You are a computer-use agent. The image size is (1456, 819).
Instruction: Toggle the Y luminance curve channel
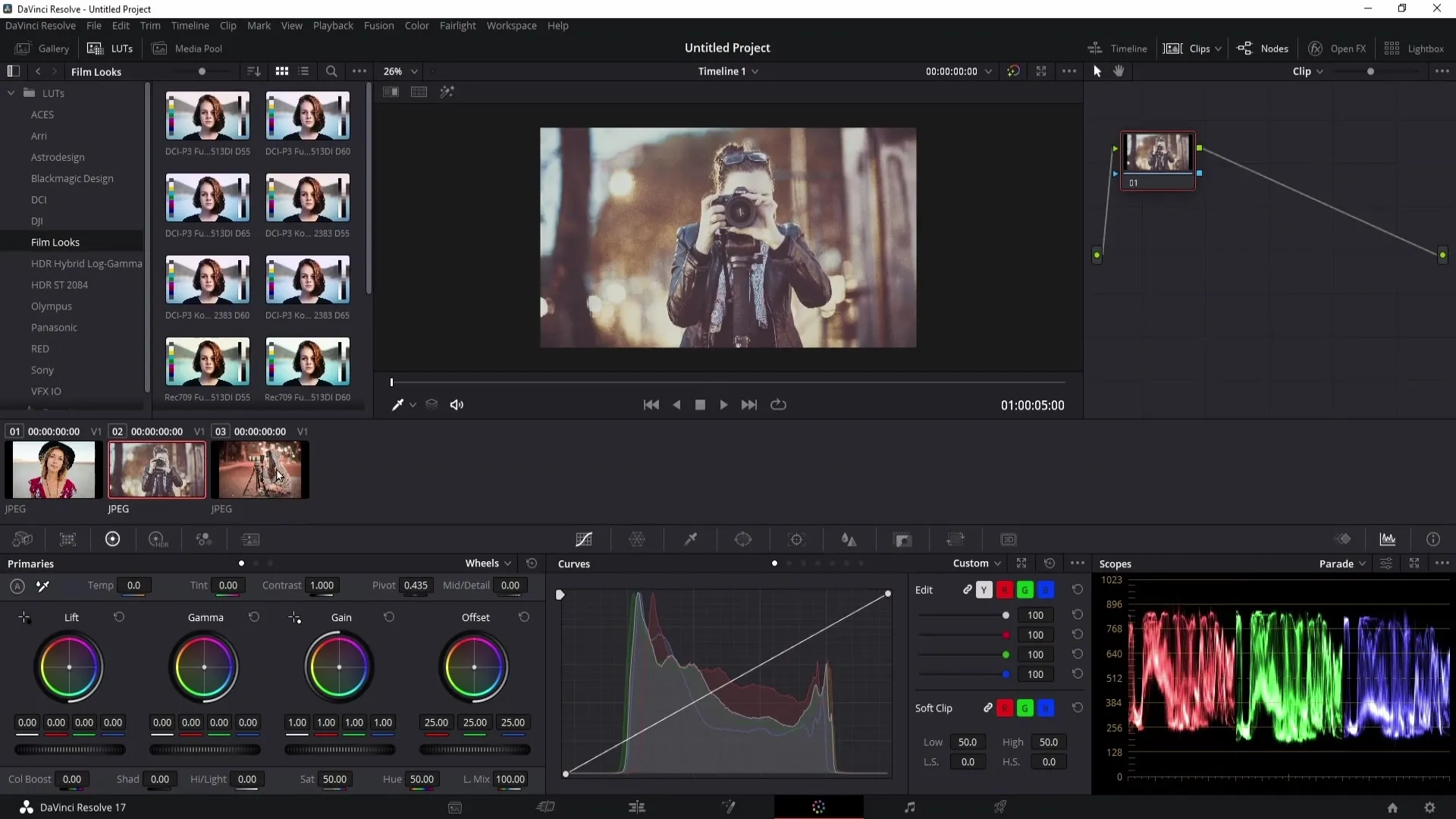(x=984, y=590)
